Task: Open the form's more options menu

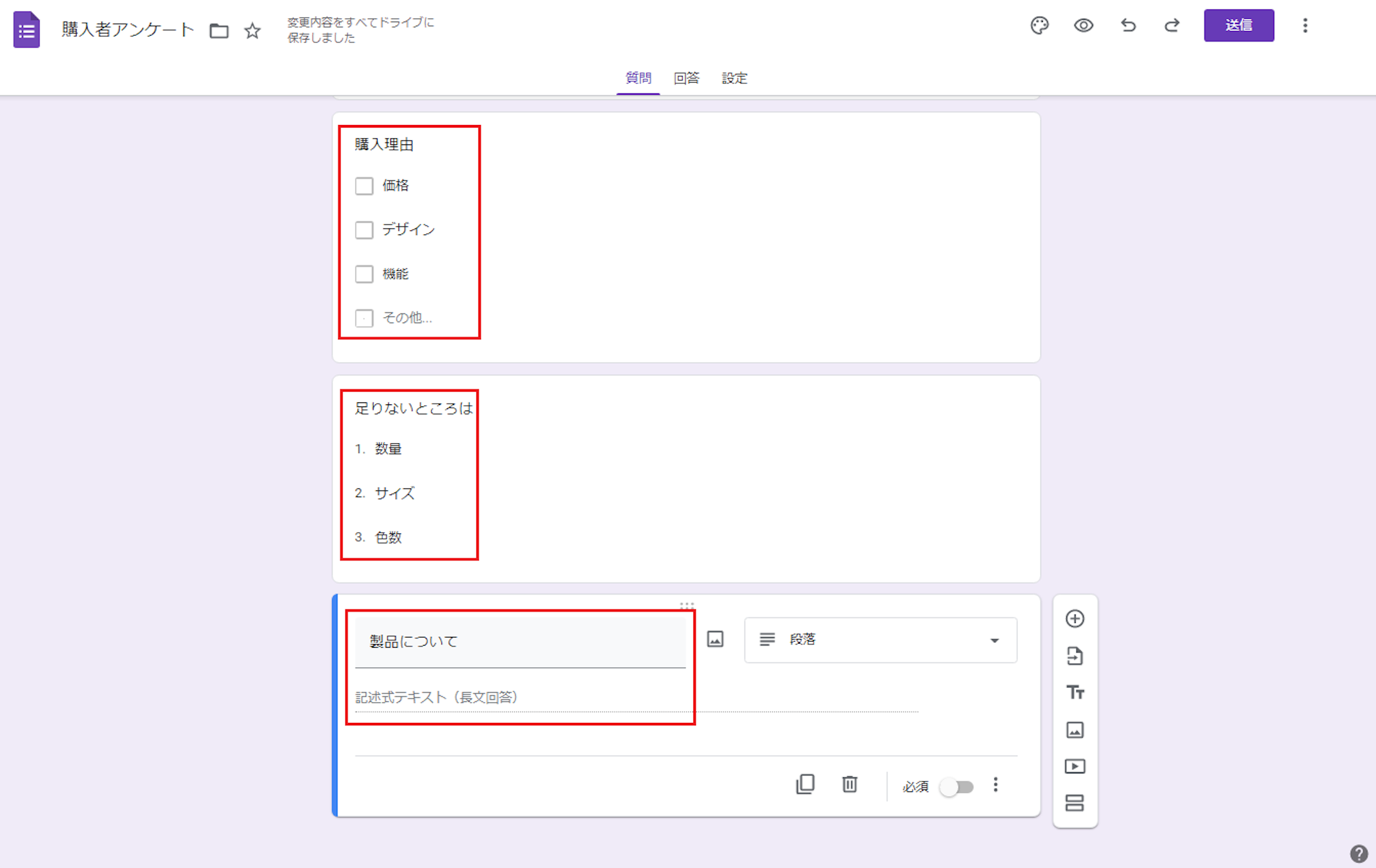Action: point(1305,26)
